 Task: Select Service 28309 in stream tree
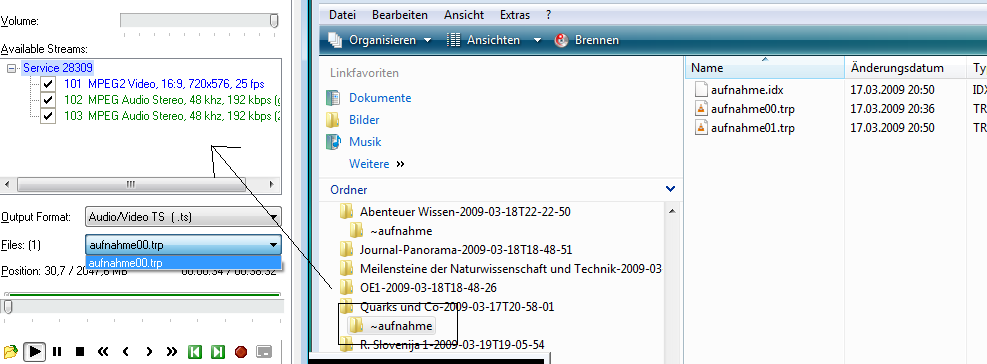click(58, 68)
